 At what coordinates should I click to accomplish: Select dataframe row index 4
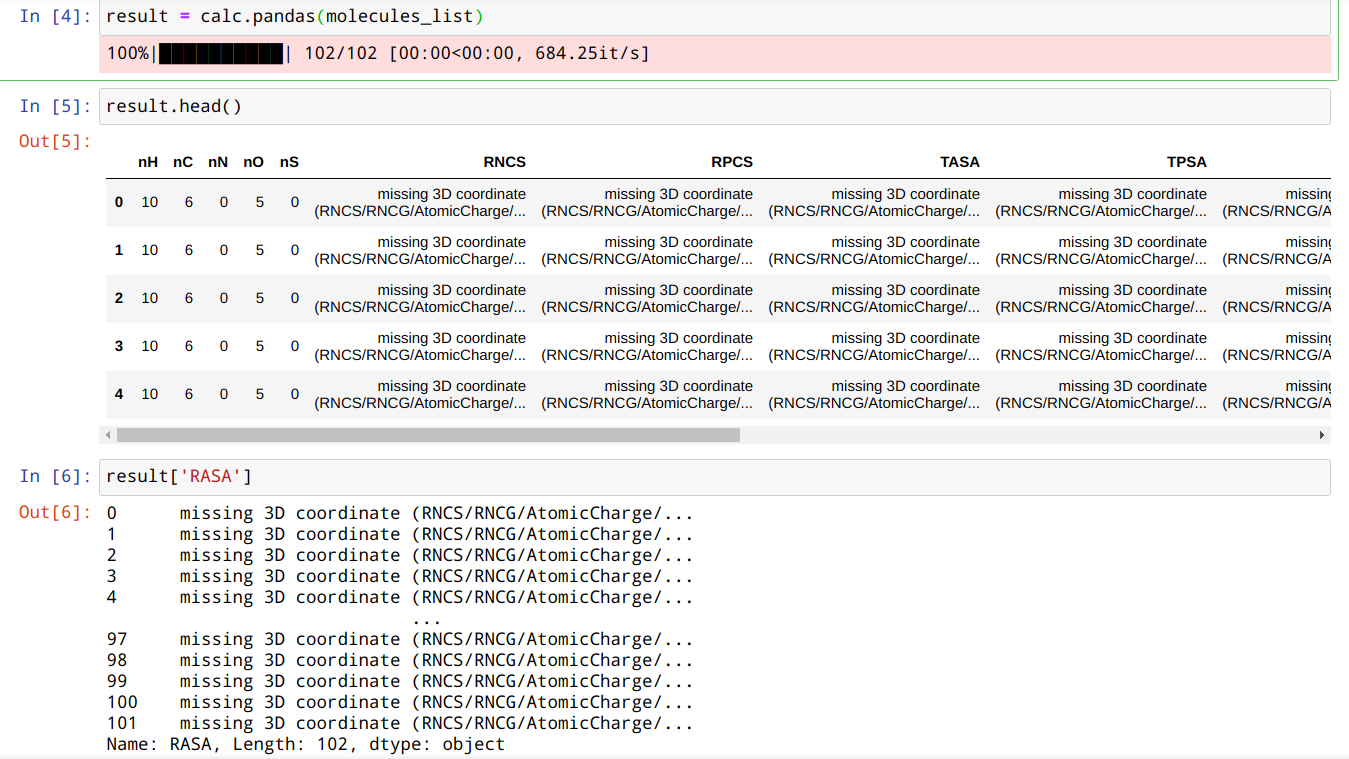click(118, 394)
